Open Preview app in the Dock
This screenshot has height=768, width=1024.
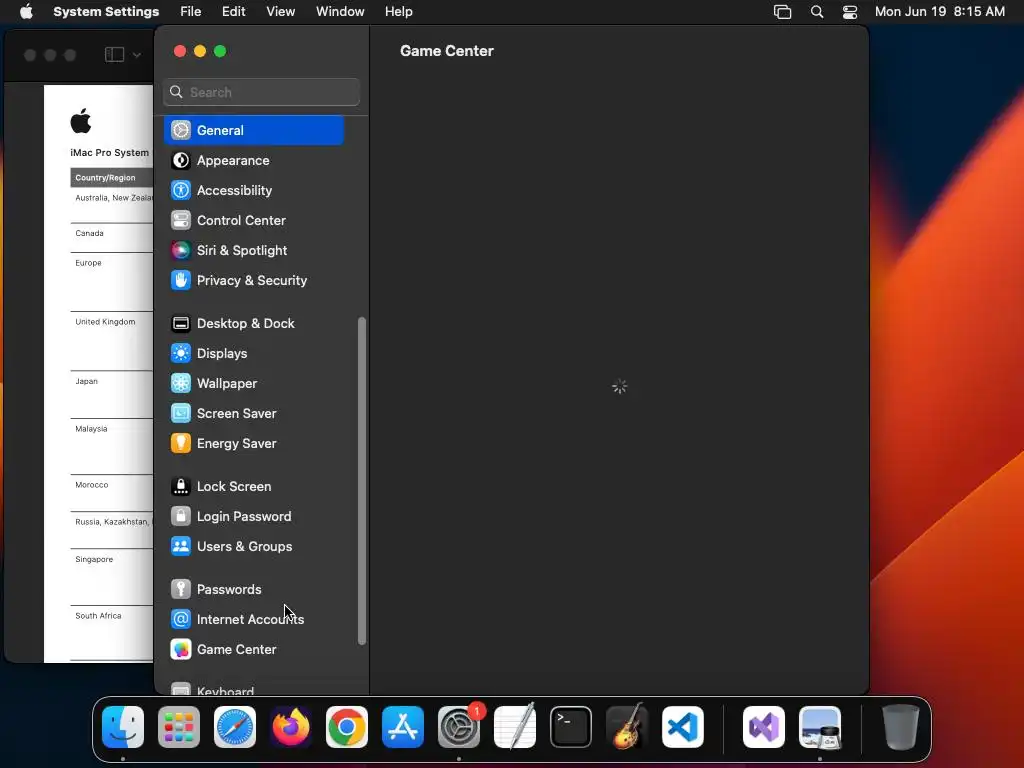click(820, 727)
